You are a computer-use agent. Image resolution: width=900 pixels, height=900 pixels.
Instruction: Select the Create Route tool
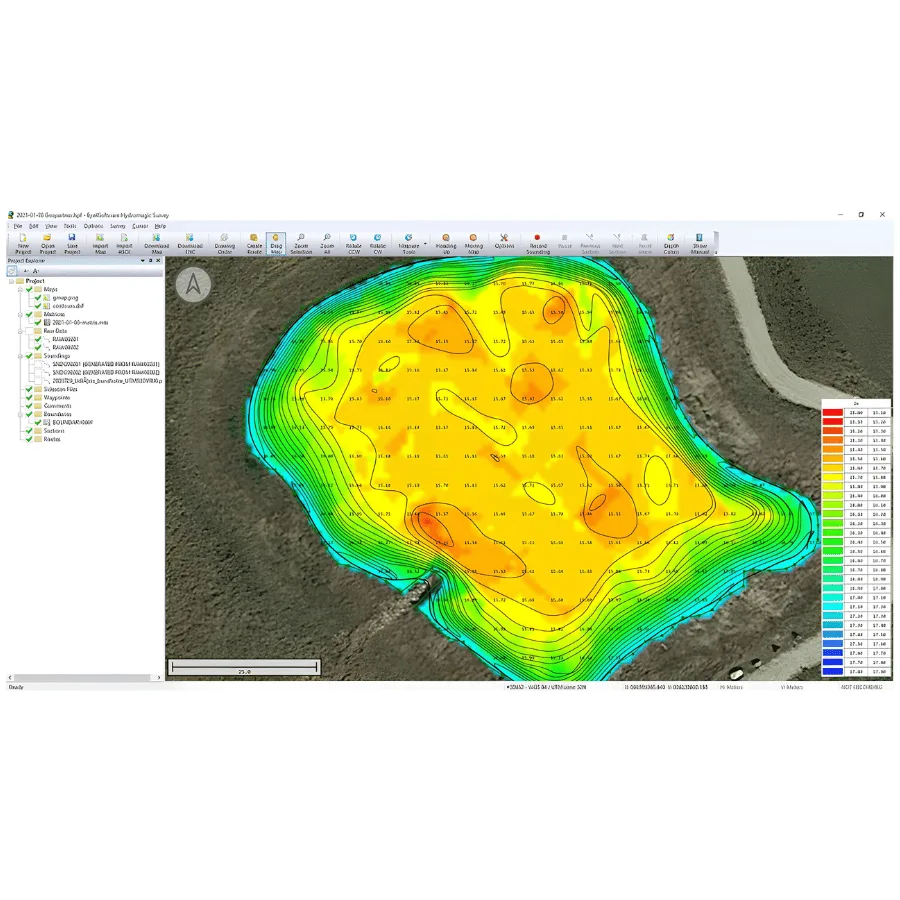tap(254, 244)
